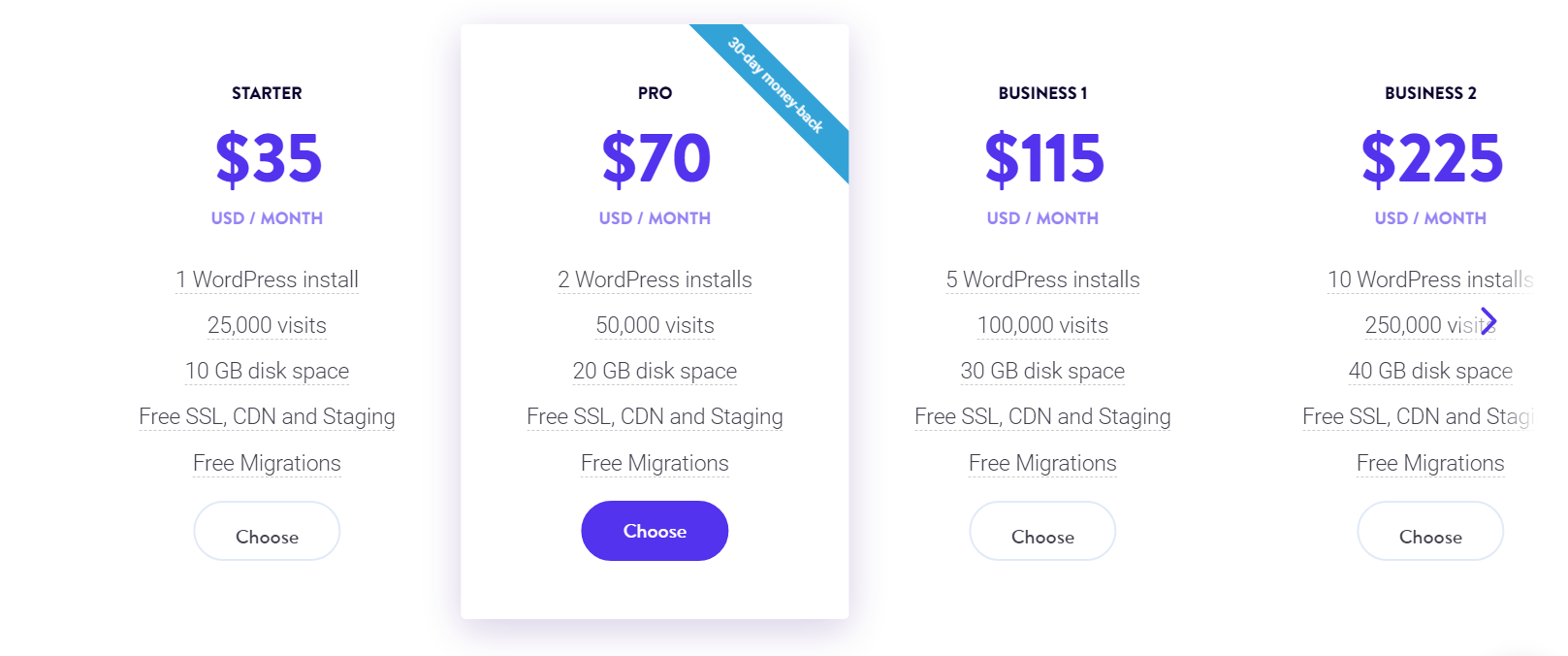
Task: Click the 25,000 visits link
Action: coord(267,325)
